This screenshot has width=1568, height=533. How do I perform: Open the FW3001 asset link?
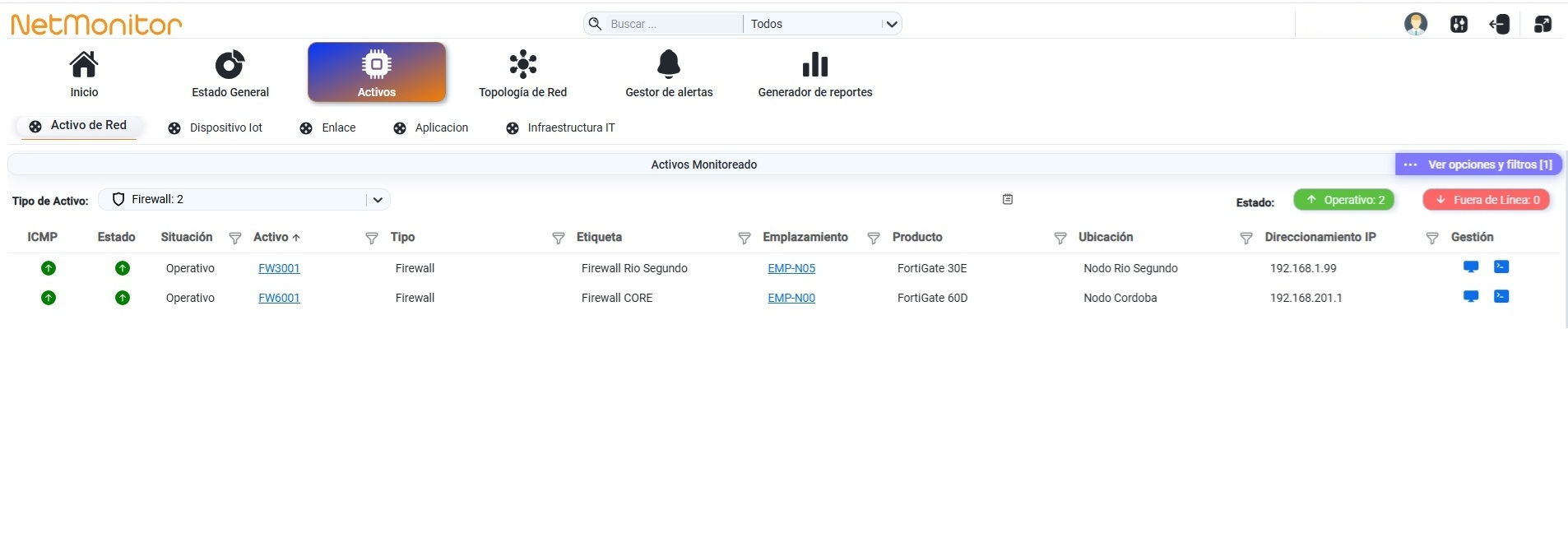click(x=279, y=268)
